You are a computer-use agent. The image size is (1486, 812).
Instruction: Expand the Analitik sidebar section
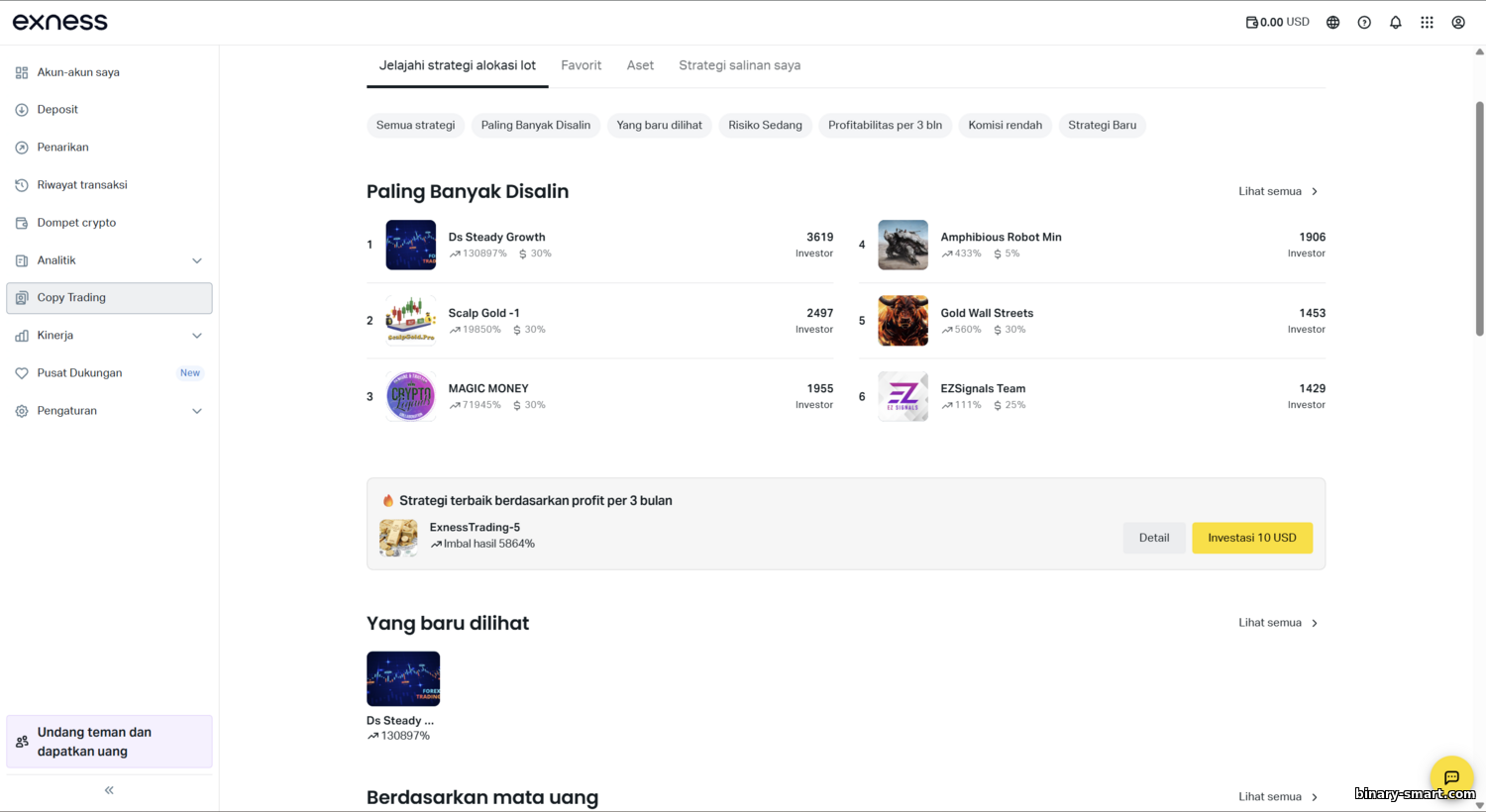coord(196,260)
